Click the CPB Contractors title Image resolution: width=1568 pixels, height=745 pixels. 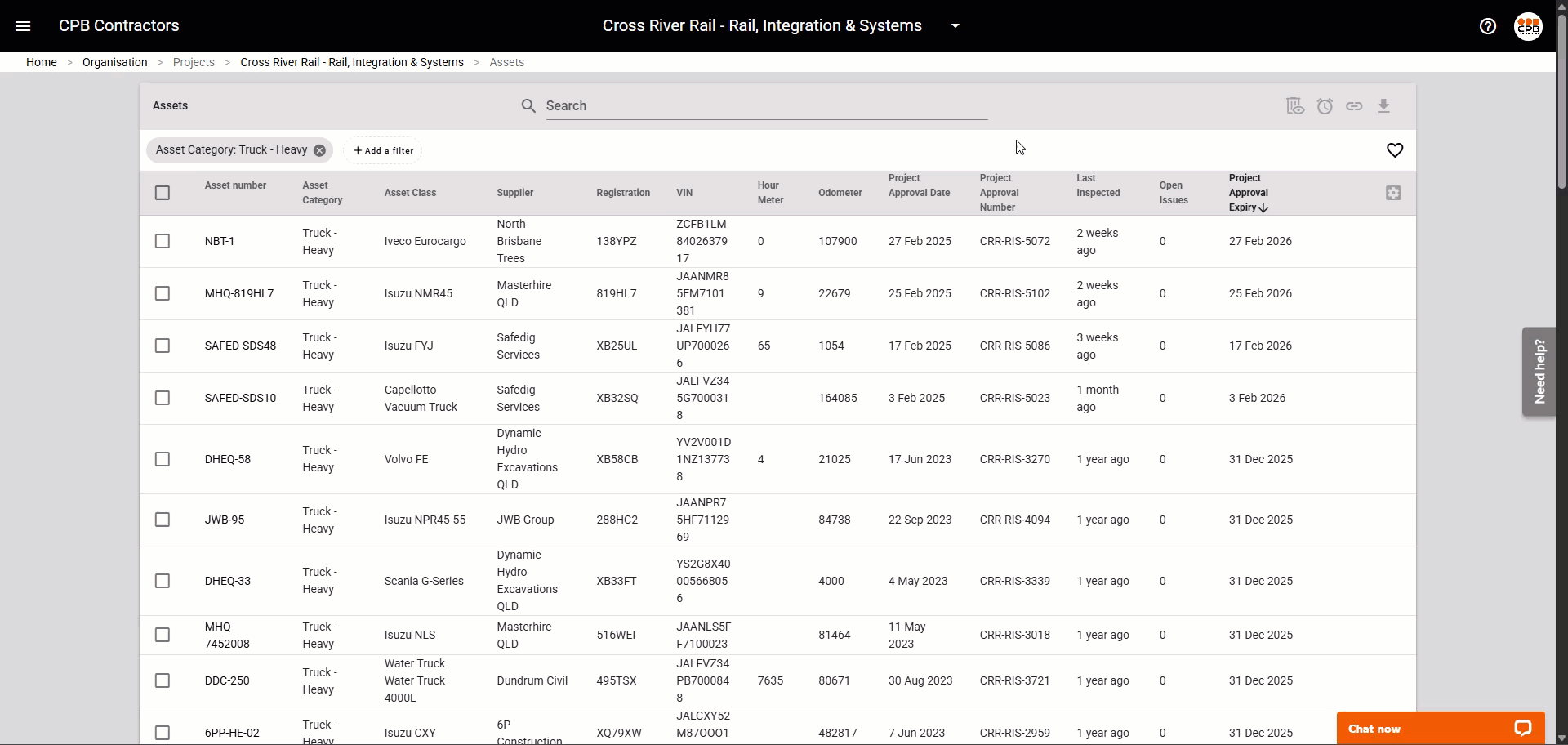click(119, 26)
